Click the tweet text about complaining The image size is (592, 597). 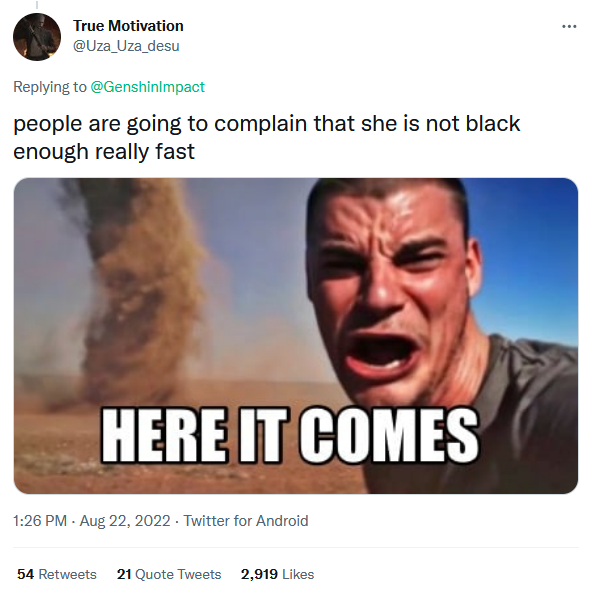coord(266,137)
